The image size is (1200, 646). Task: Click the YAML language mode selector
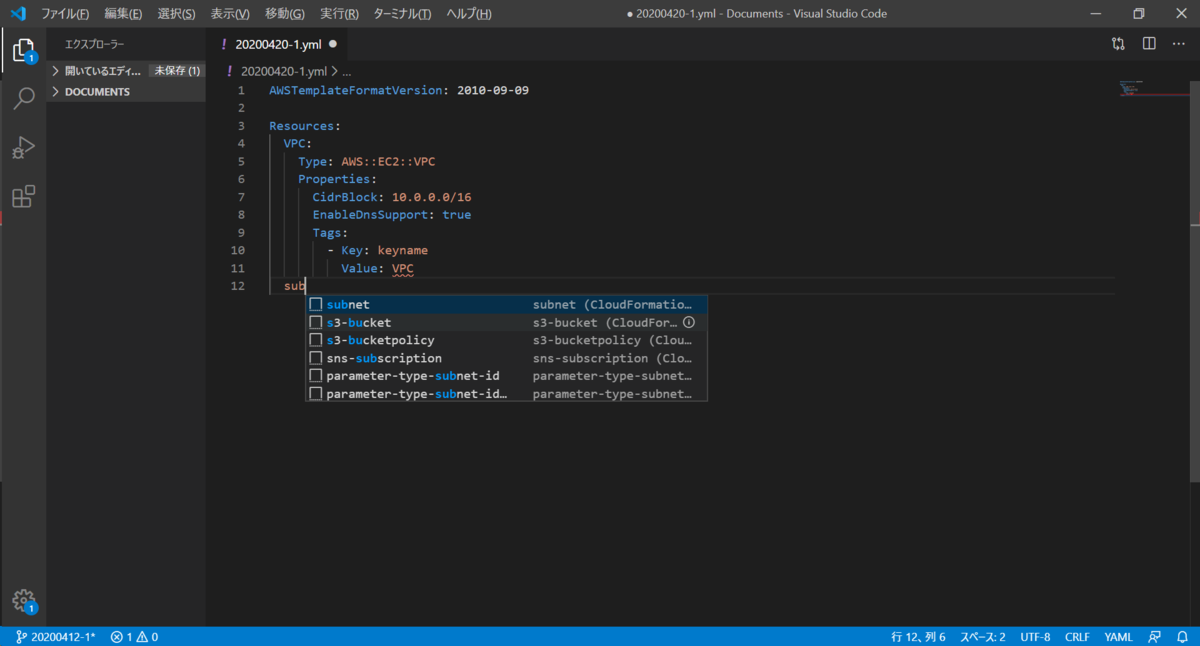[1118, 636]
